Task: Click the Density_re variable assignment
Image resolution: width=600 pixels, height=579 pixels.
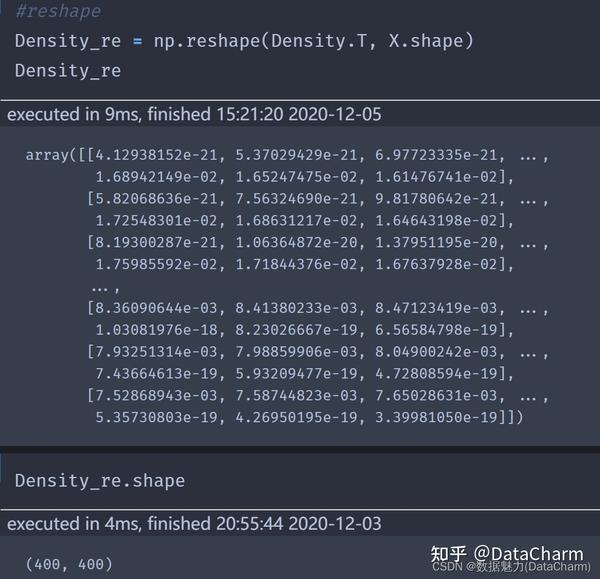Action: tap(68, 41)
